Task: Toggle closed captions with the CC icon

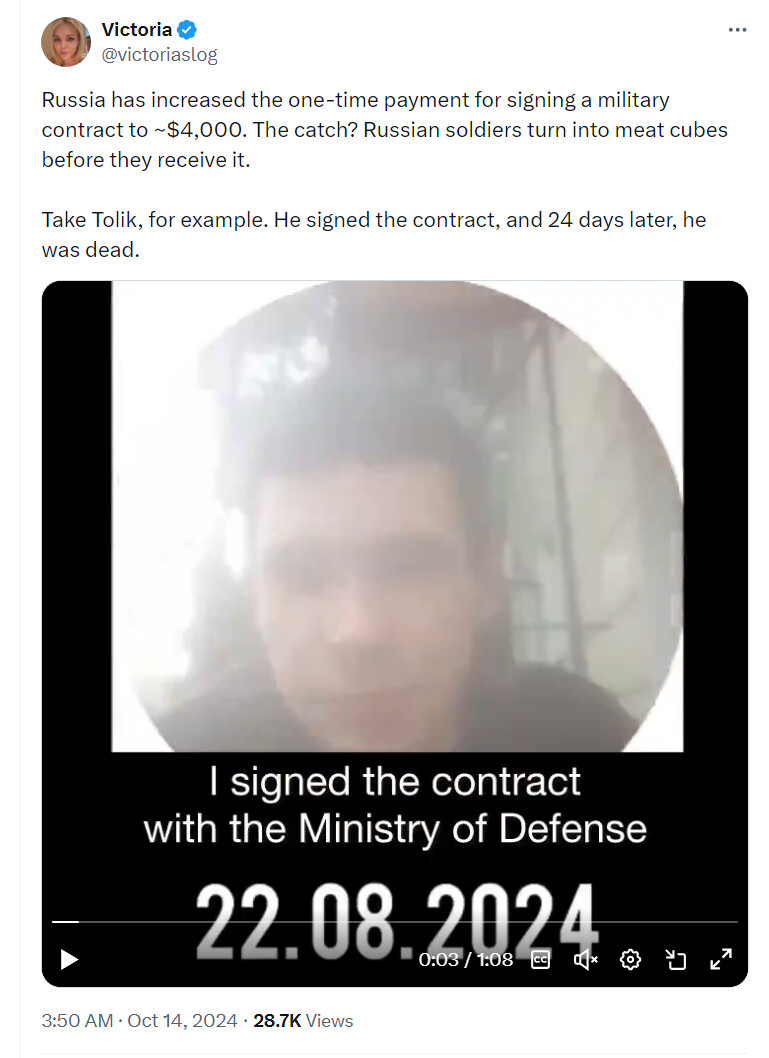Action: tap(540, 959)
